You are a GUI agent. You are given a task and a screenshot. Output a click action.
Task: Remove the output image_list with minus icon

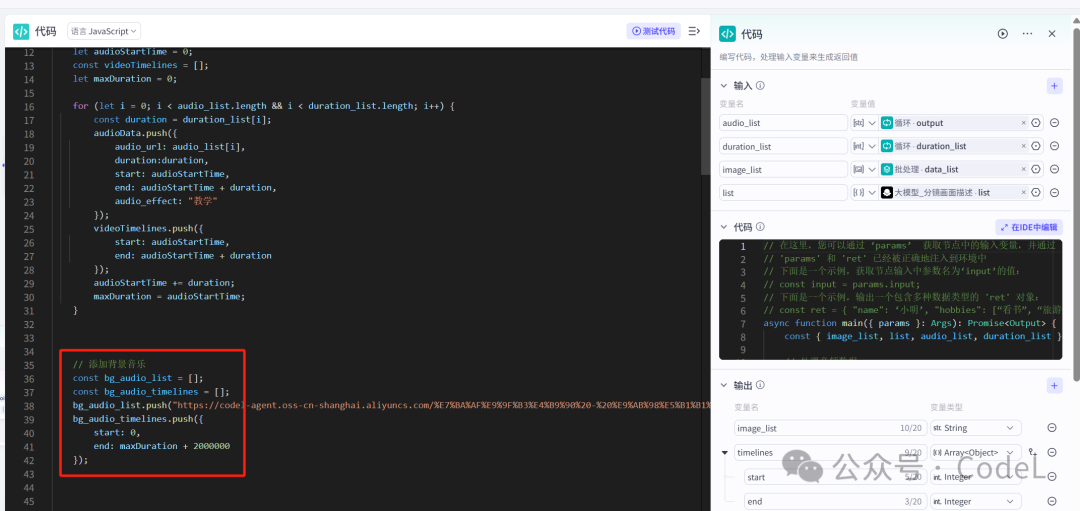point(1052,428)
